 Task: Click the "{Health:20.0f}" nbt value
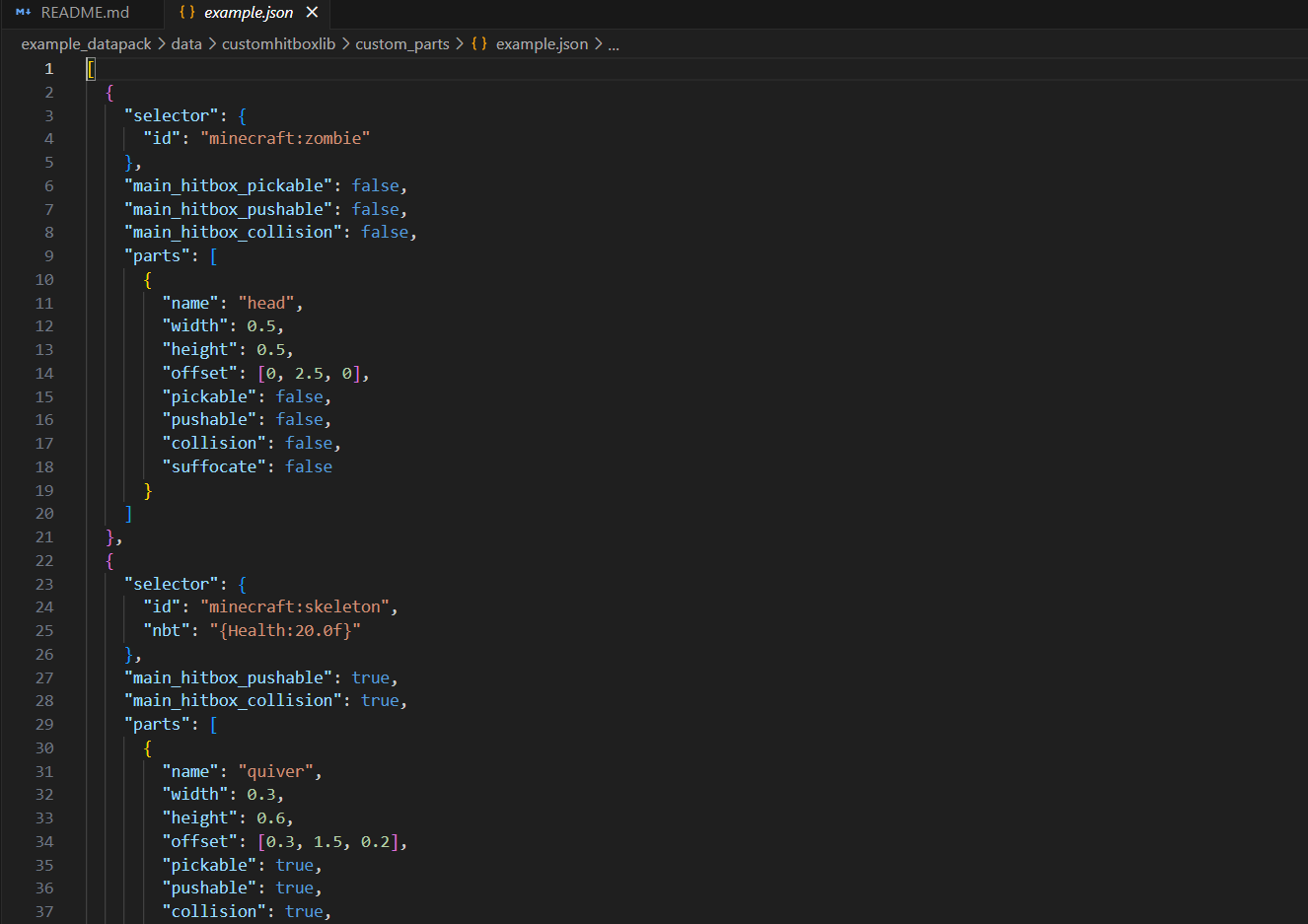coord(285,631)
